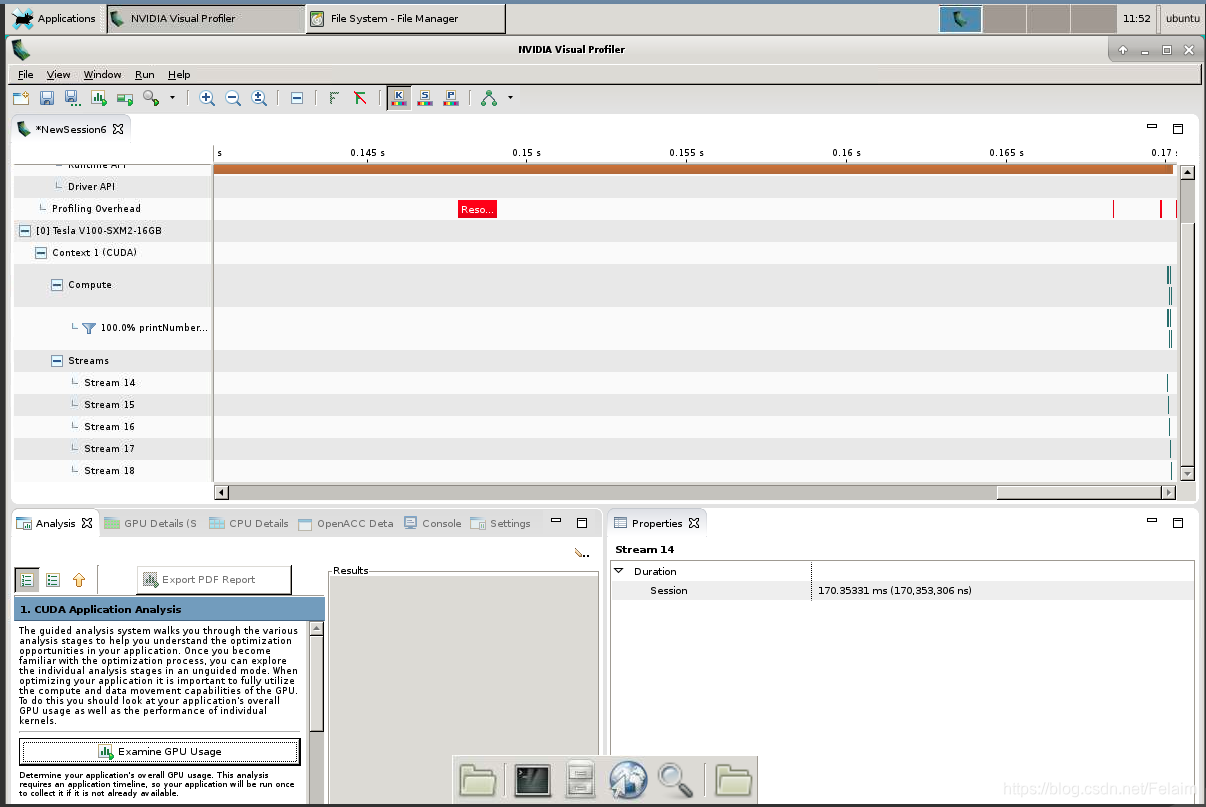Image resolution: width=1206 pixels, height=807 pixels.
Task: Open the dropdown arrow beside profile icon
Action: pyautogui.click(x=172, y=98)
